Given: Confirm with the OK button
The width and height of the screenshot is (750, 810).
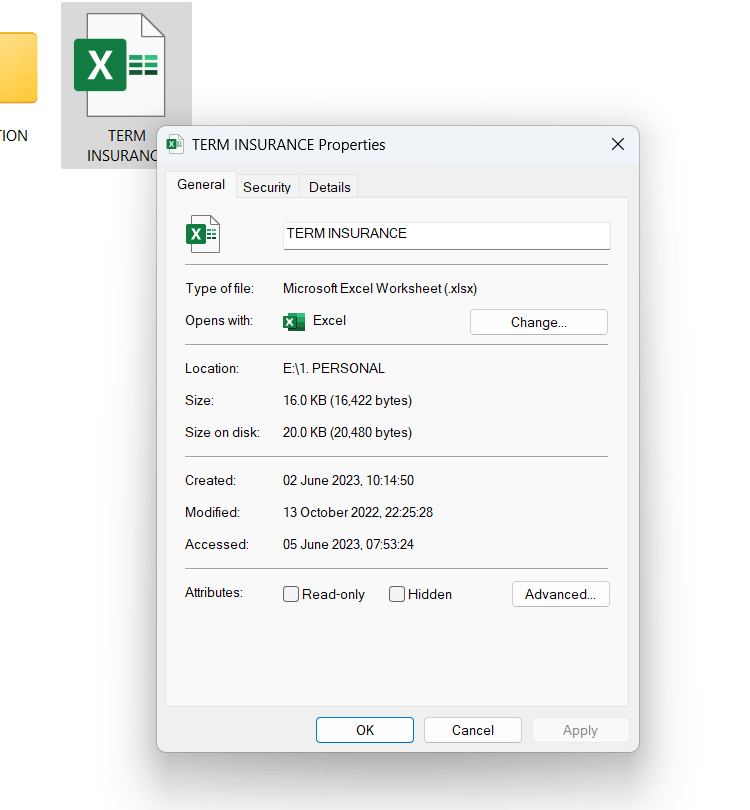Looking at the screenshot, I should point(365,730).
